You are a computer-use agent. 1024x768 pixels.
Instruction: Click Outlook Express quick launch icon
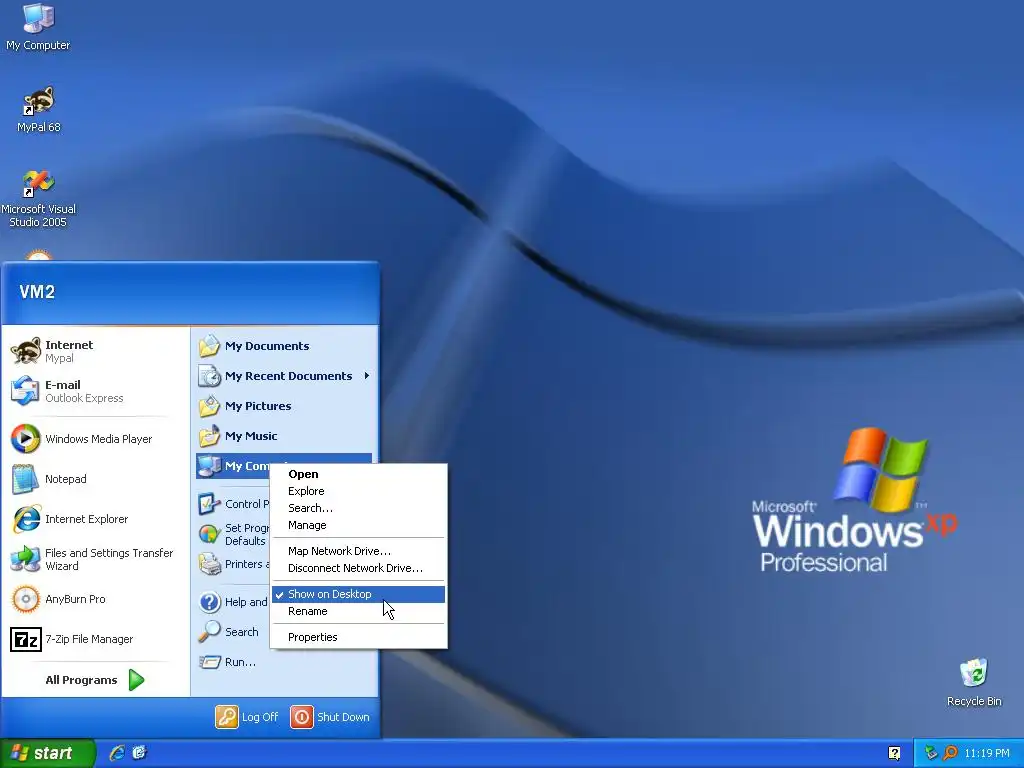(x=139, y=753)
